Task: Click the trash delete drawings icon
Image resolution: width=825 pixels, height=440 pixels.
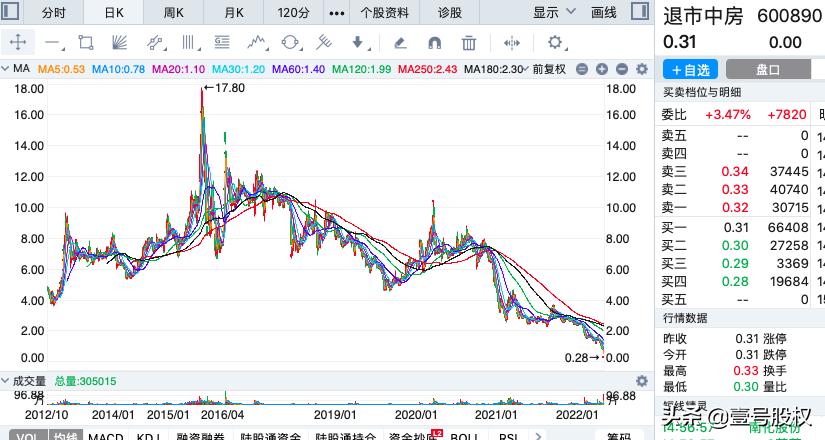Action: coord(469,43)
